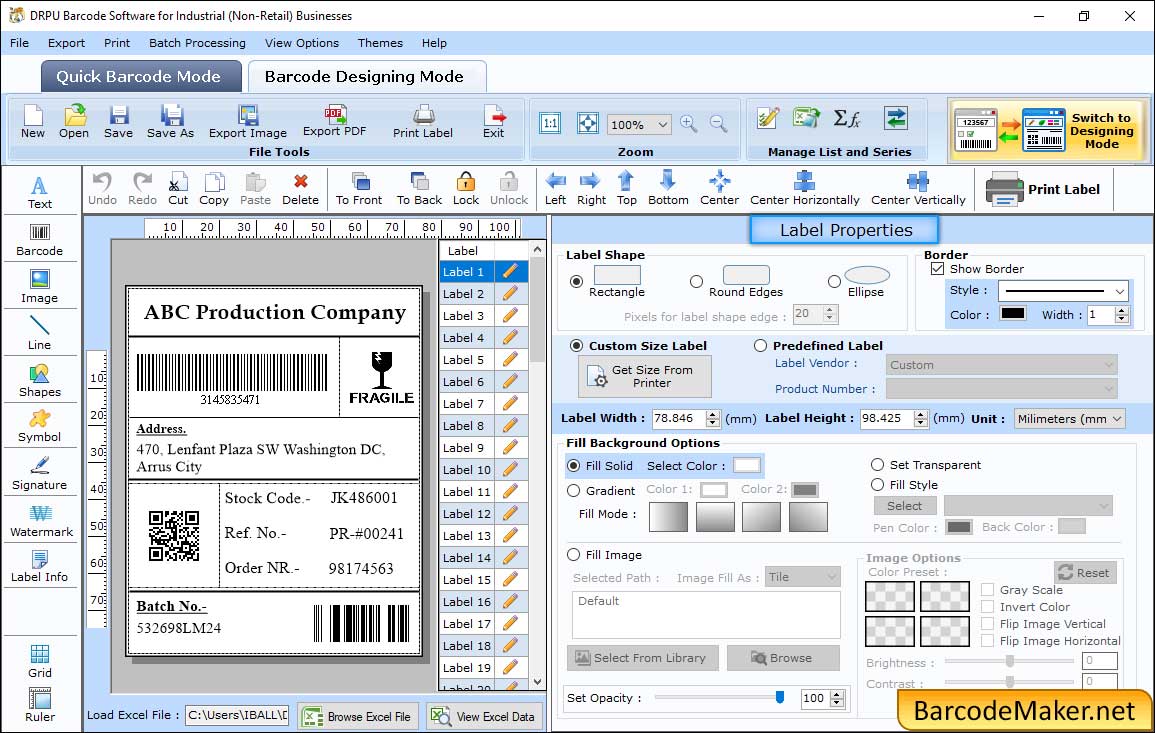The width and height of the screenshot is (1155, 733).
Task: Switch to Quick Barcode Mode tab
Action: 141,77
